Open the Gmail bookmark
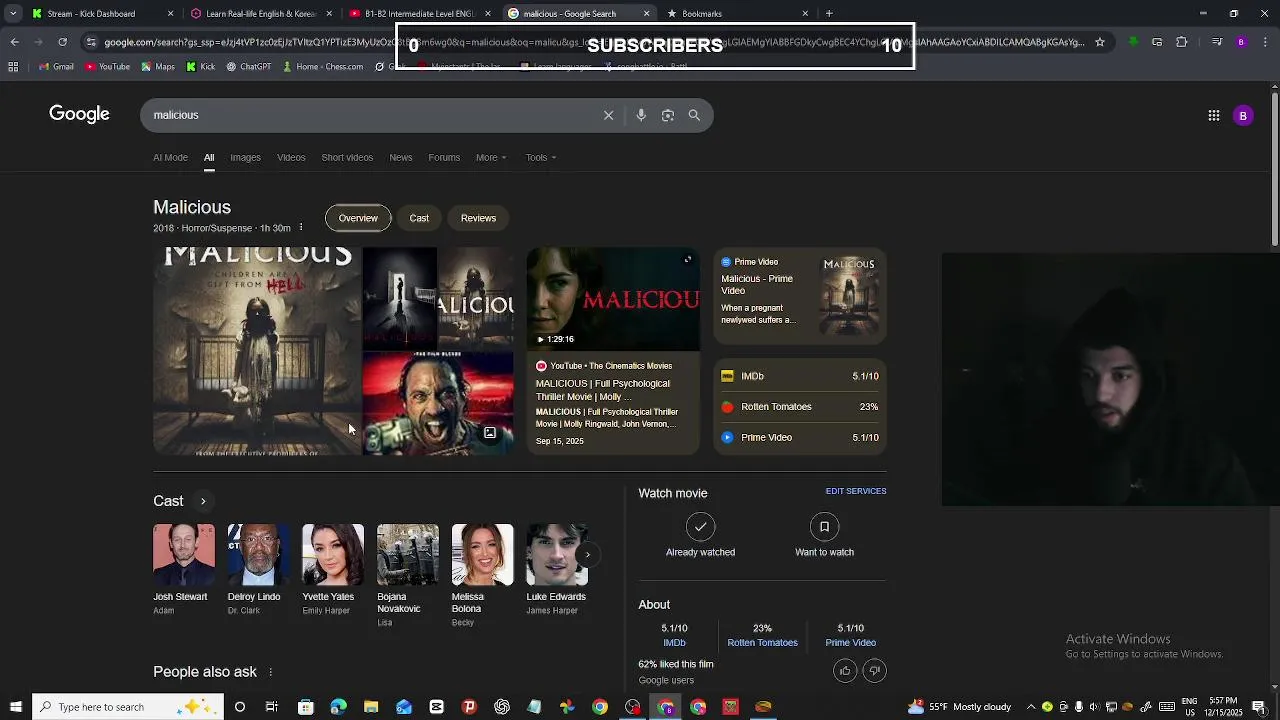 tap(54, 67)
